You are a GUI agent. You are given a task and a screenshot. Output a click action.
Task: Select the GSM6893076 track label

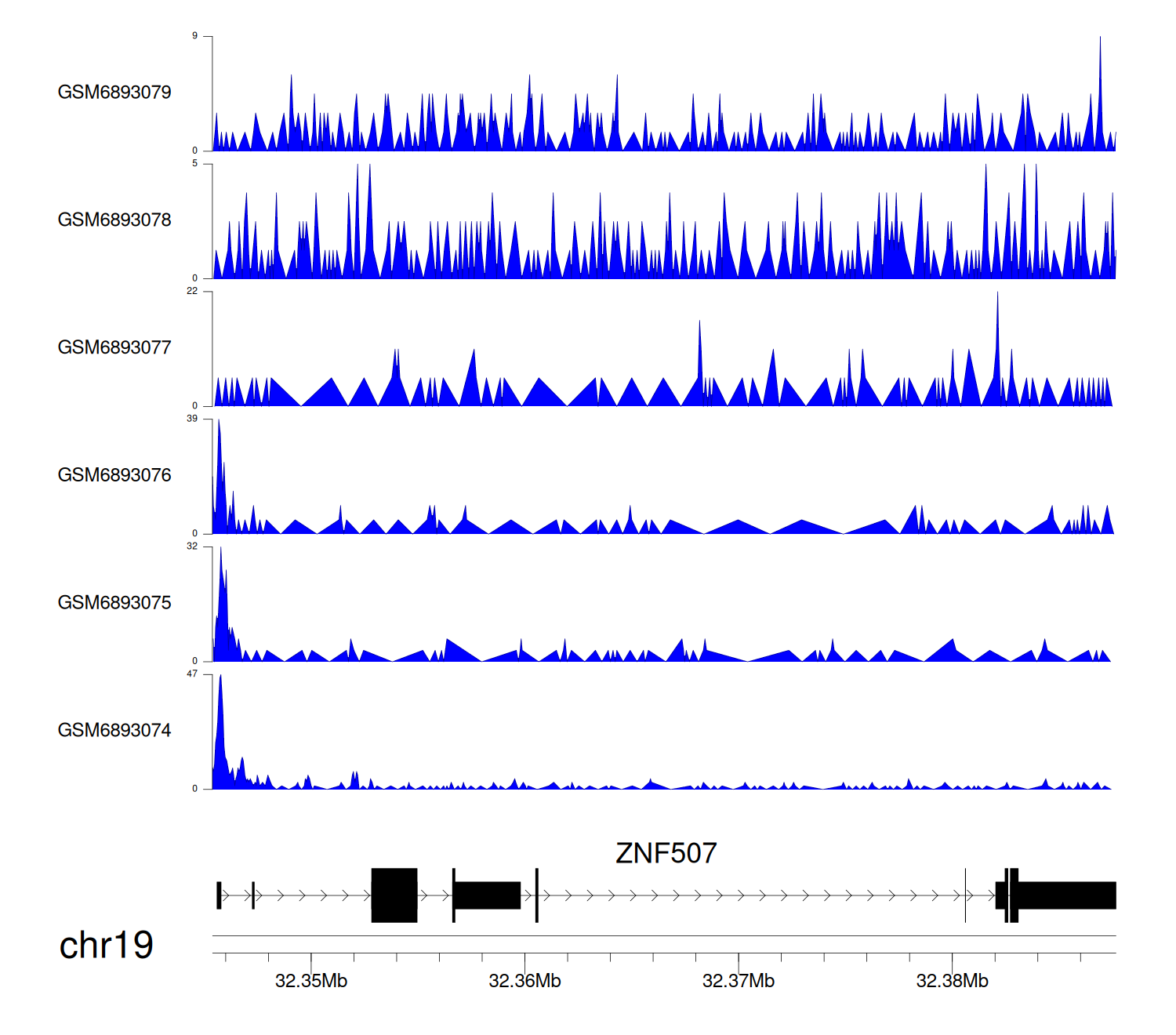[x=114, y=475]
